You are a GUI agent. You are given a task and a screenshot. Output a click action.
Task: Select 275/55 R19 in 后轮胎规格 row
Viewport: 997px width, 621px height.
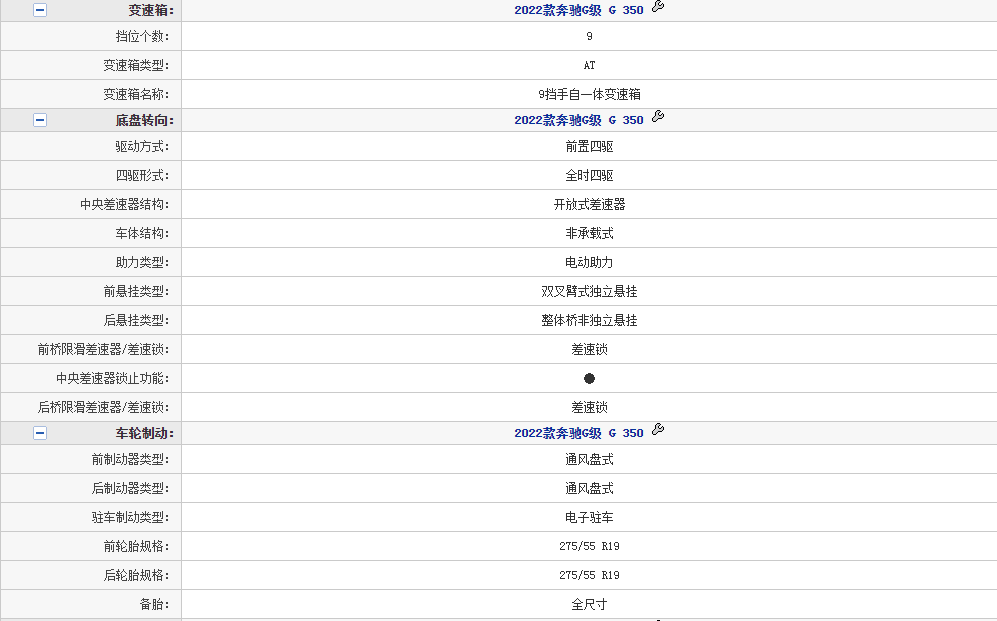pyautogui.click(x=589, y=575)
